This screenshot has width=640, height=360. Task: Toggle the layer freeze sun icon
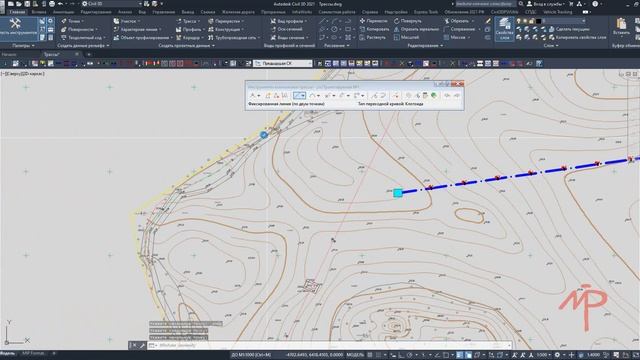click(x=525, y=21)
